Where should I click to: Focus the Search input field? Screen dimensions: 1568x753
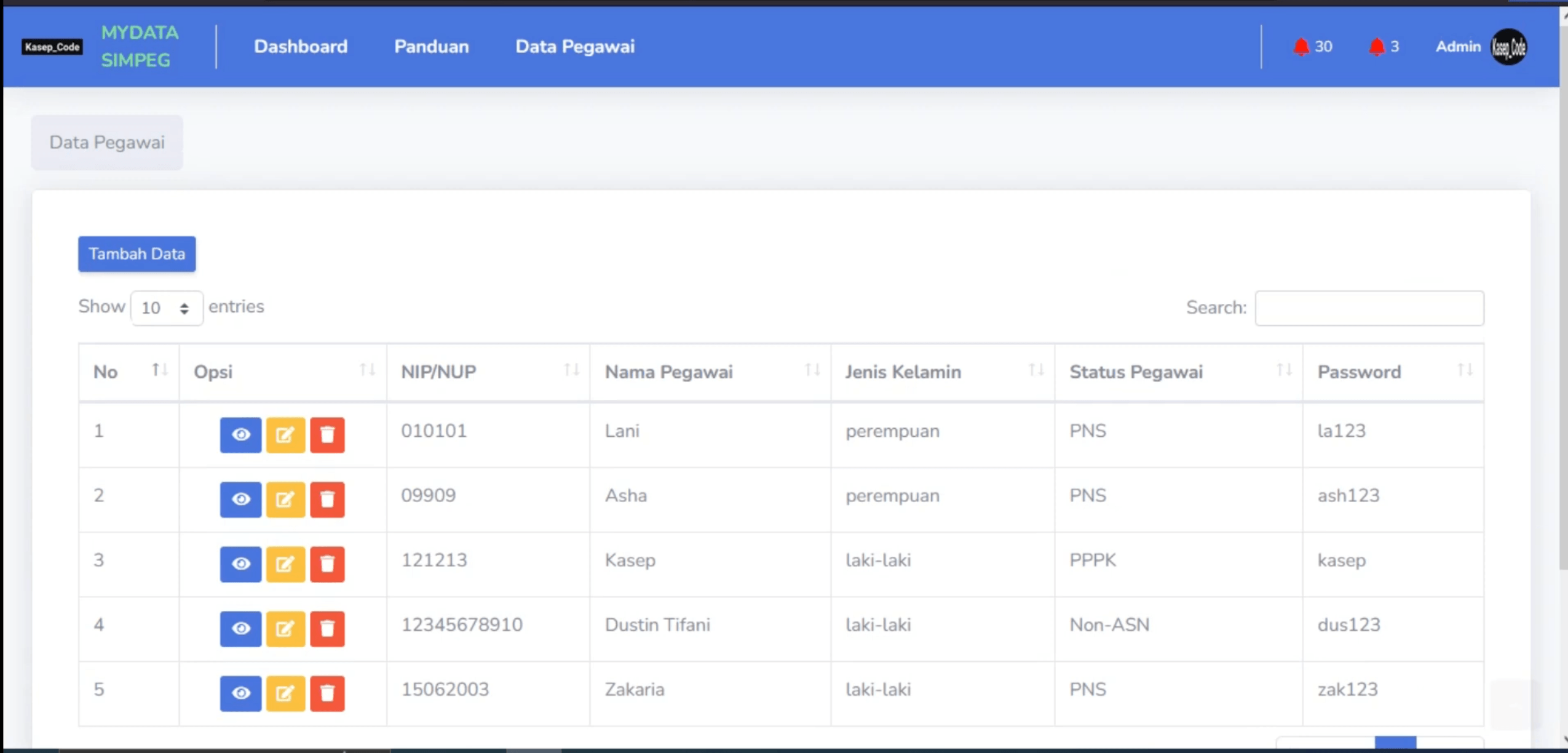pyautogui.click(x=1369, y=308)
